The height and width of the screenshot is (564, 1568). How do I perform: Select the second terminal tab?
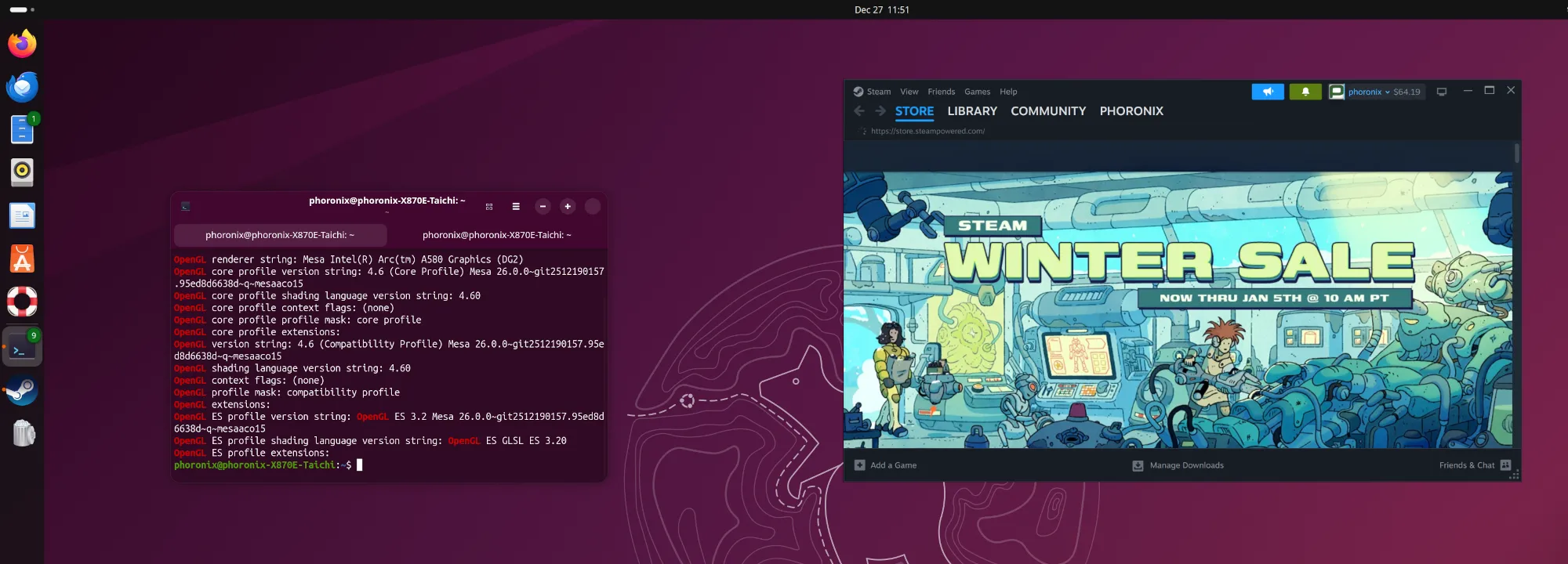(496, 235)
